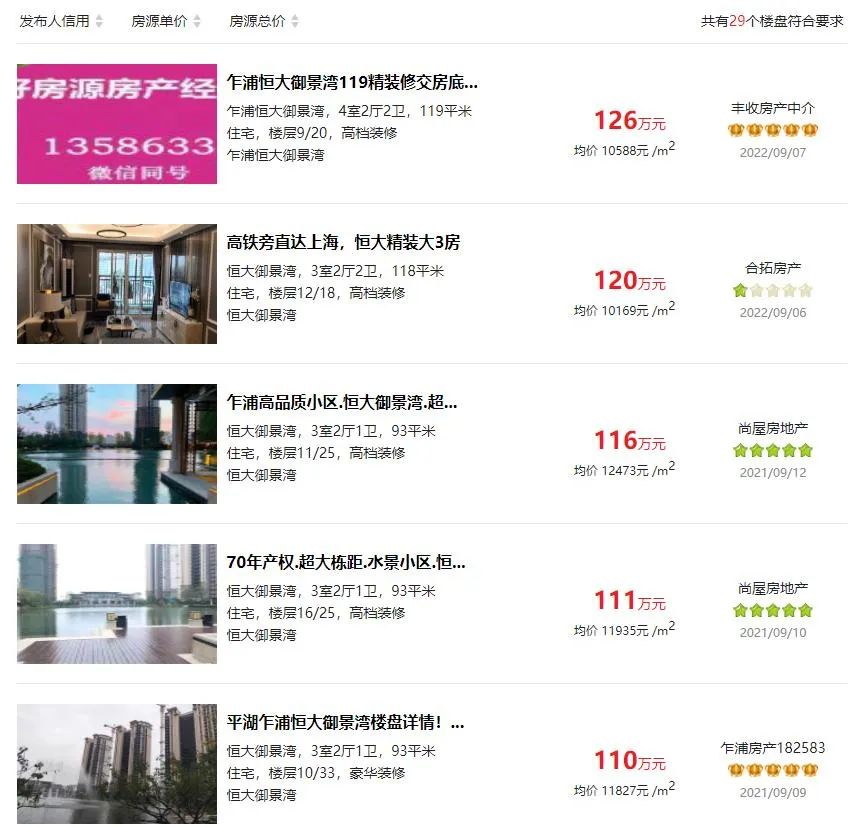Open agent 尚屋房地产 for the 116万元 listing

[x=773, y=429]
